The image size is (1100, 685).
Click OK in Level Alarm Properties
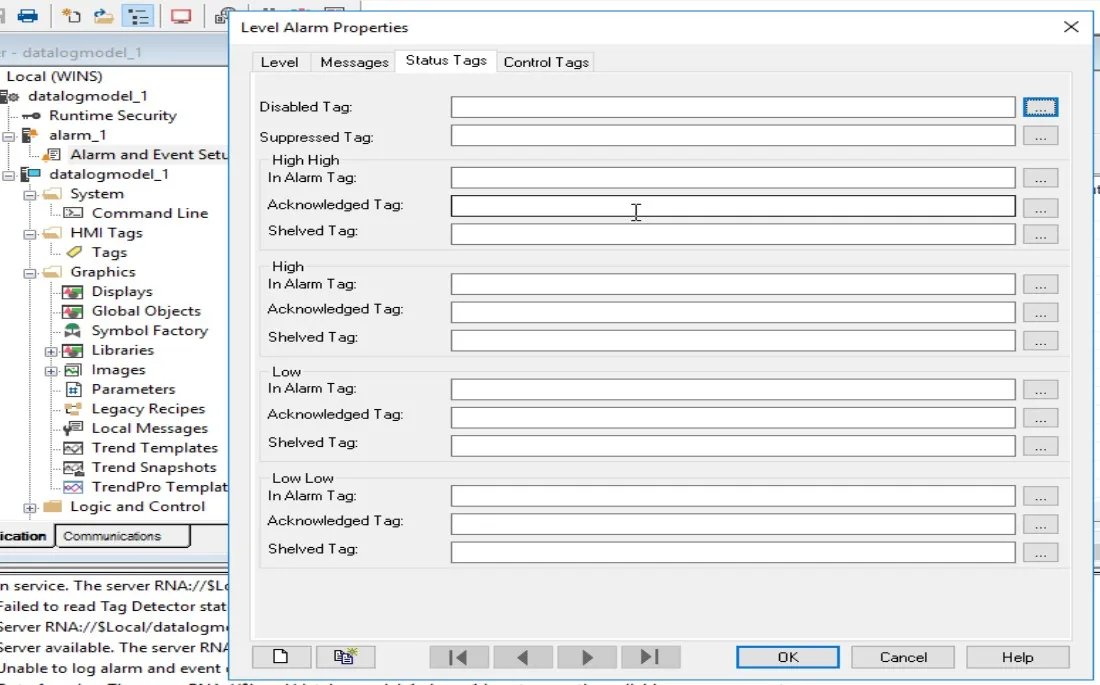(x=788, y=657)
